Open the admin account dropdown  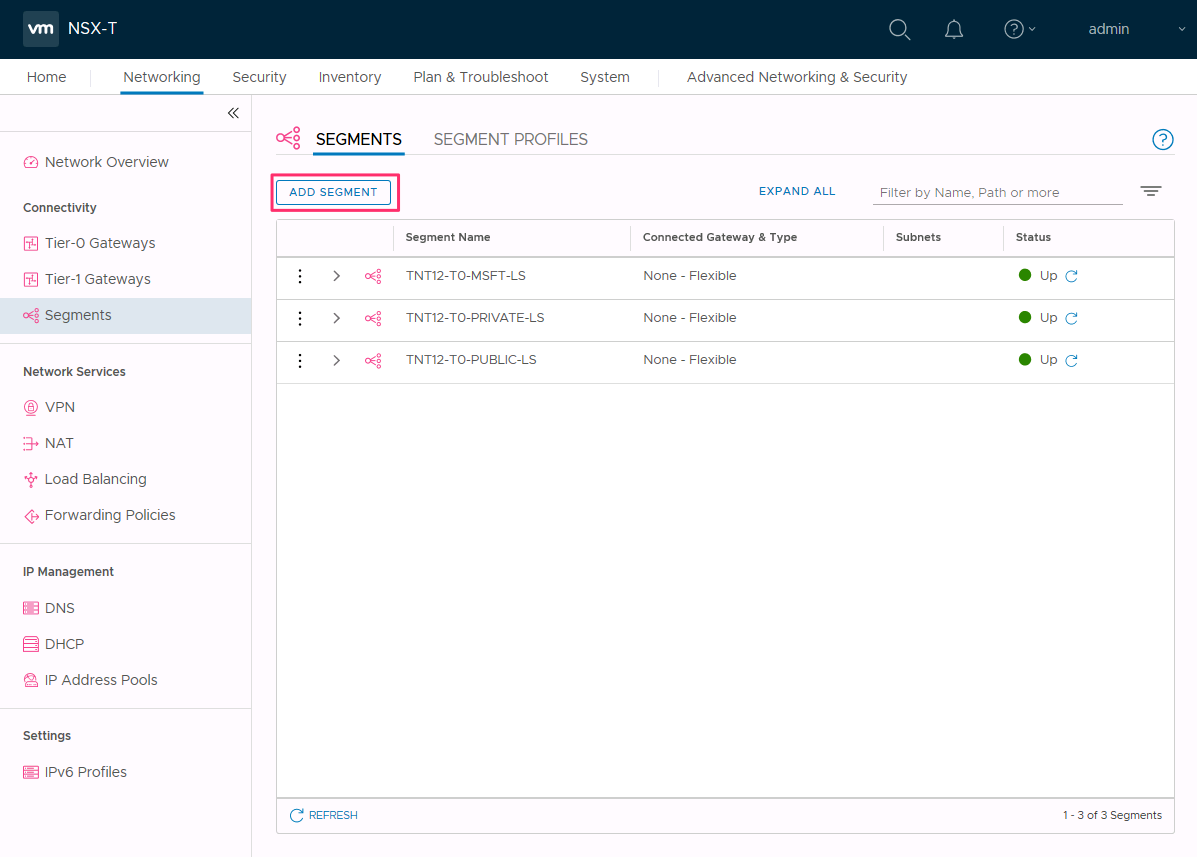pyautogui.click(x=1108, y=29)
